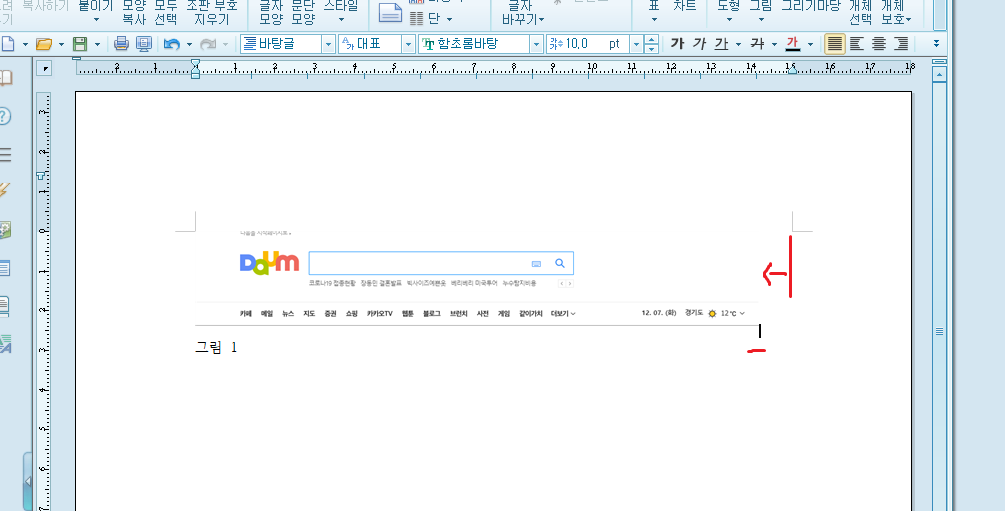Click the stacked pages sidebar icon
Viewport: 1005px width, 511px height.
(x=5, y=306)
